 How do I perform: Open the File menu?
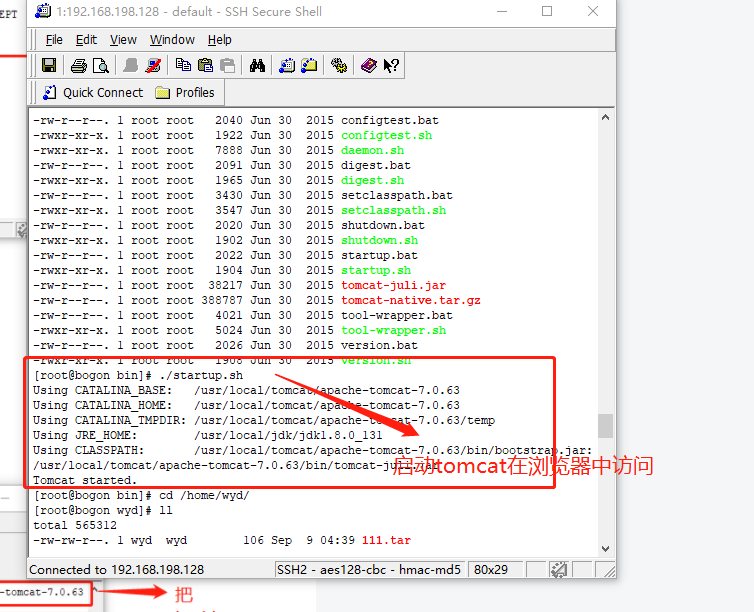coord(54,40)
